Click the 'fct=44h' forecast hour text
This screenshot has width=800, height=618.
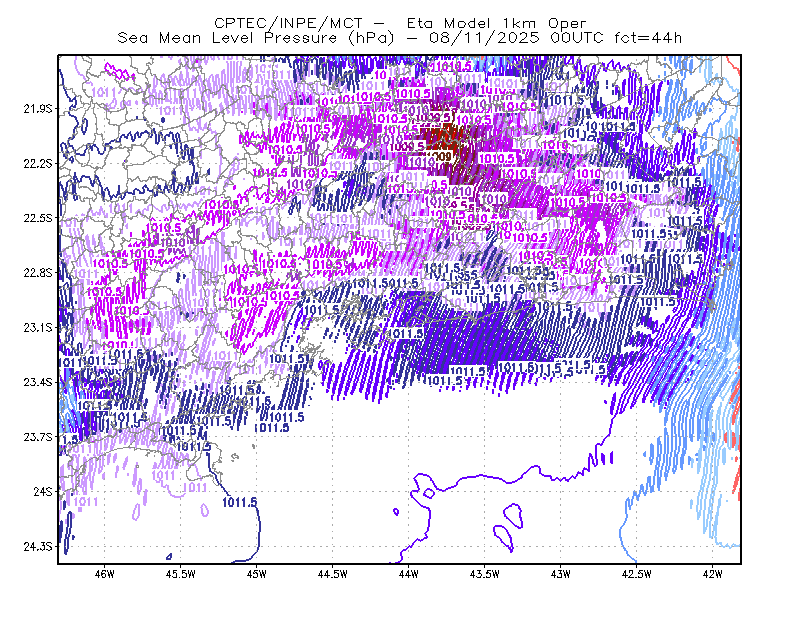pos(648,38)
